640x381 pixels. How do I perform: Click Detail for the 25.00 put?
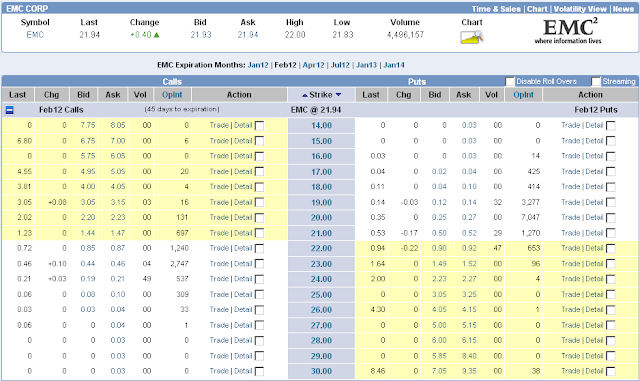(x=594, y=294)
